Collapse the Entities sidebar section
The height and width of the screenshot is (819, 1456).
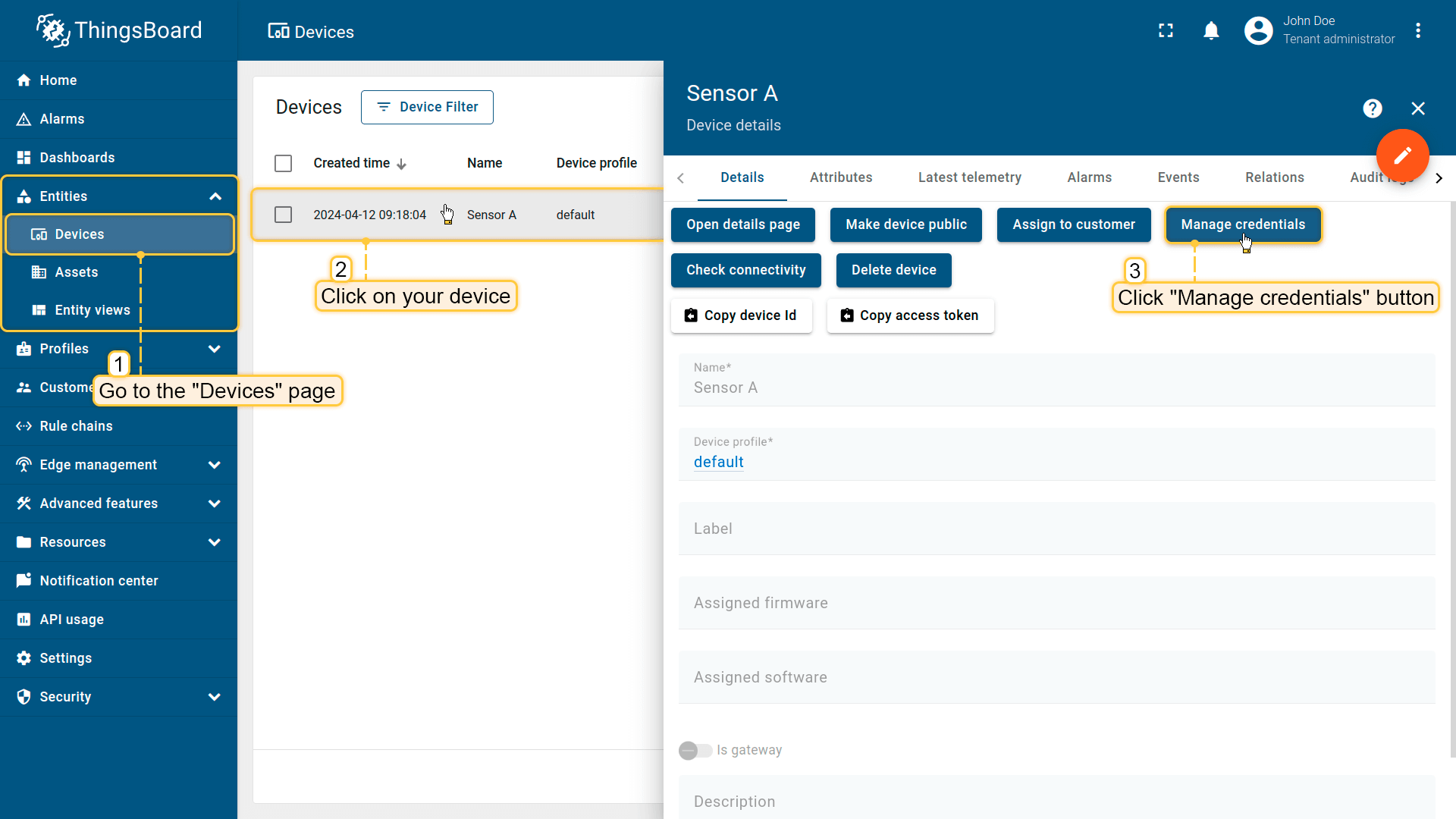[x=215, y=196]
